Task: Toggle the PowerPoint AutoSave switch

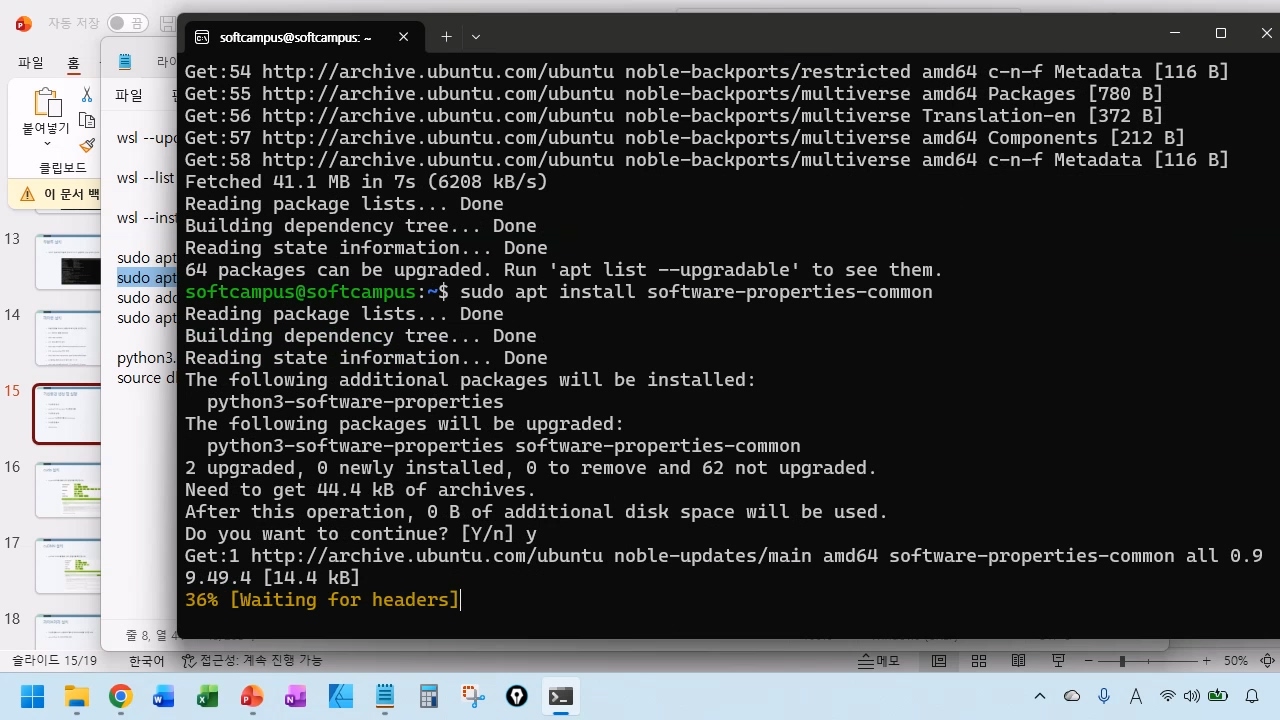Action: (x=126, y=23)
